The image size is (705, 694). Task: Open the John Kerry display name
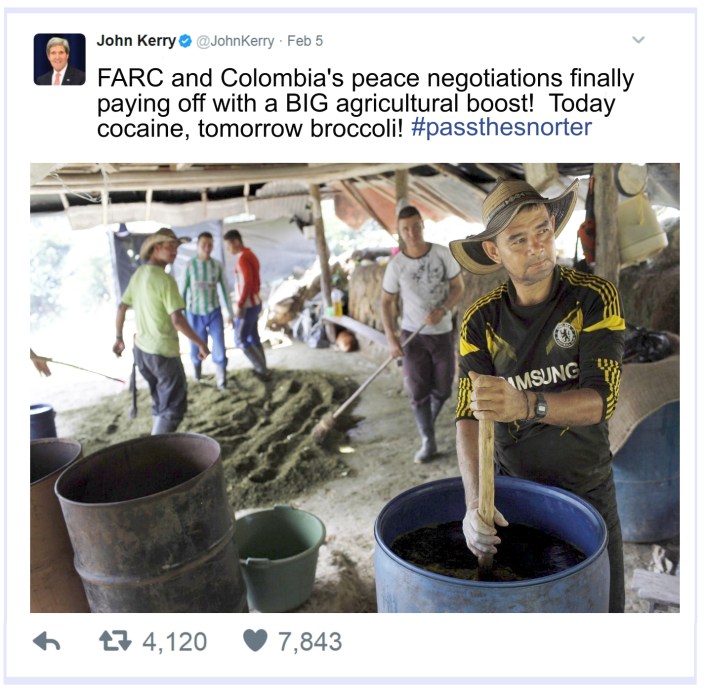136,41
